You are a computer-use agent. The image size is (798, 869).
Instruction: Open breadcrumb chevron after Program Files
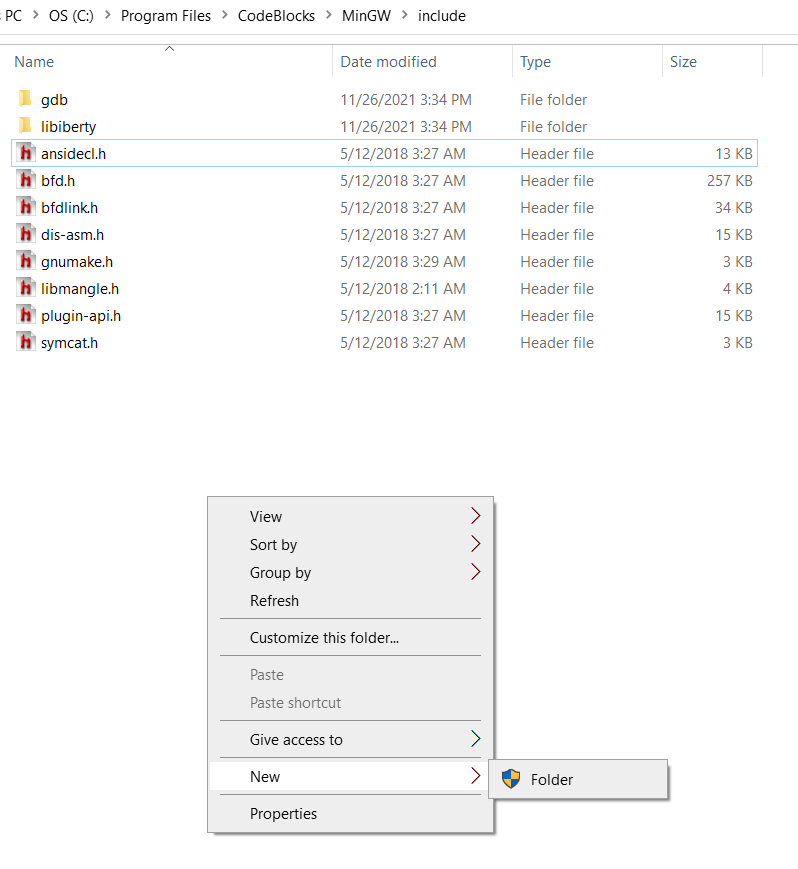224,16
